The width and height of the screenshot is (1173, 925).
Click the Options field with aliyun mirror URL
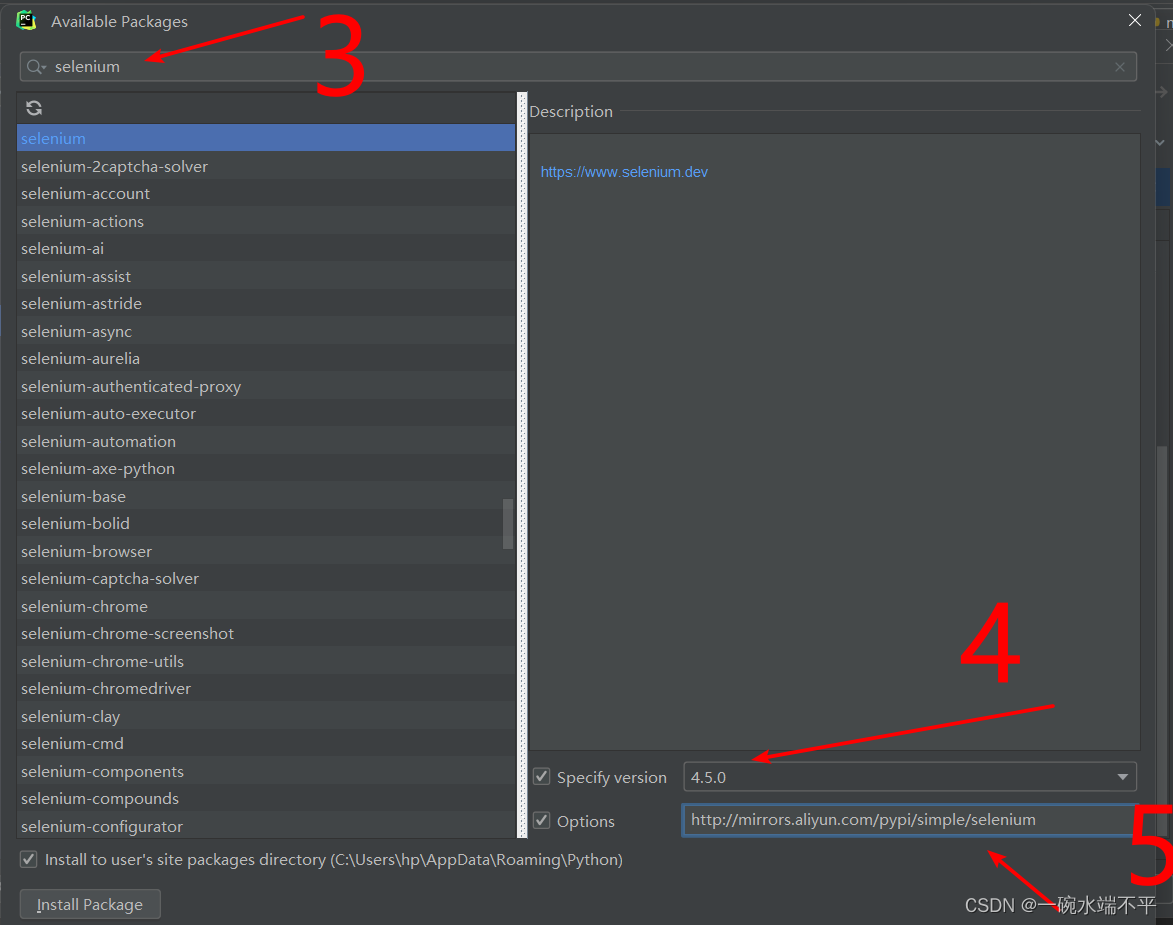(x=909, y=820)
